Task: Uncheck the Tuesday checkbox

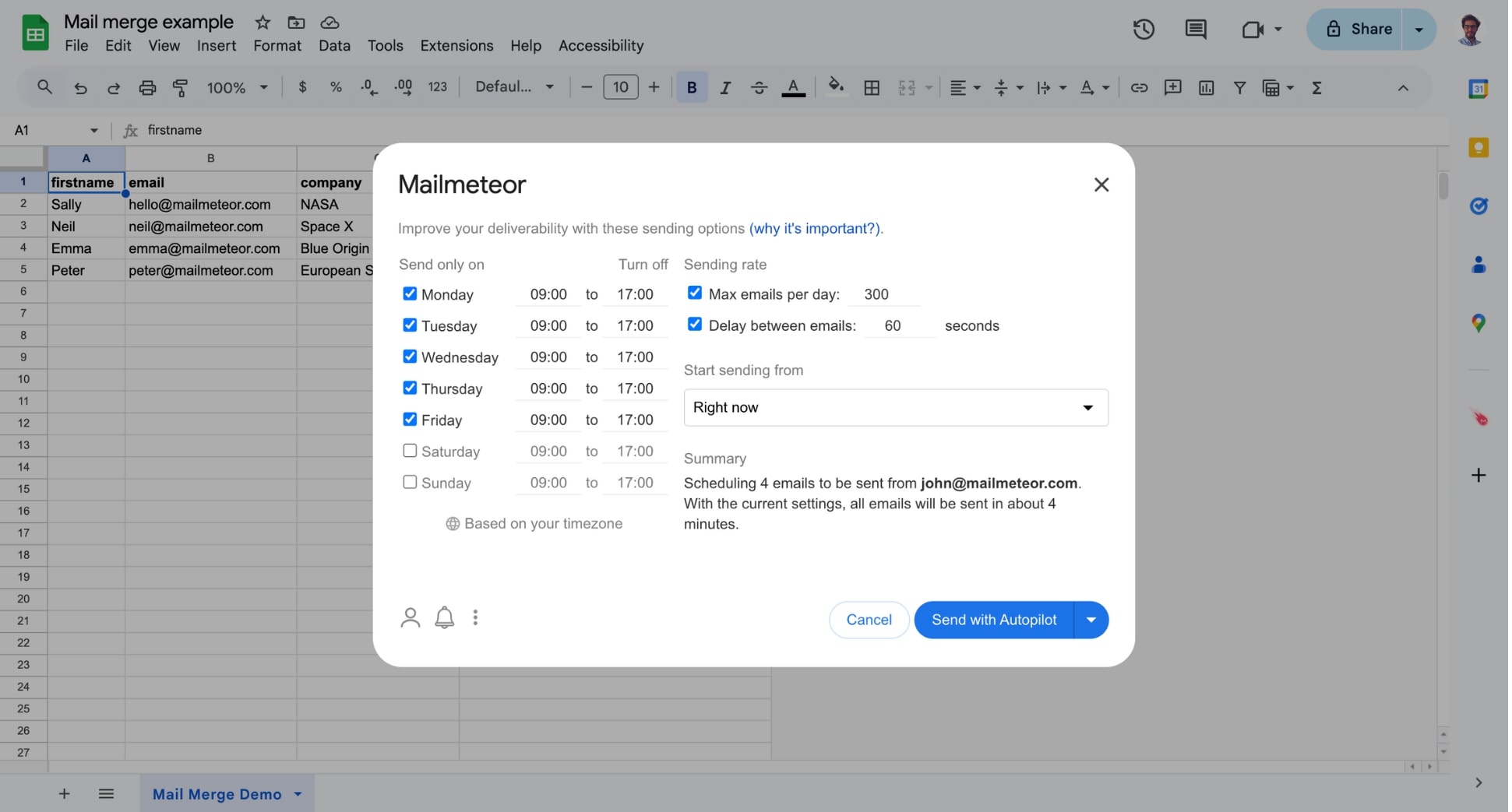Action: pos(410,325)
